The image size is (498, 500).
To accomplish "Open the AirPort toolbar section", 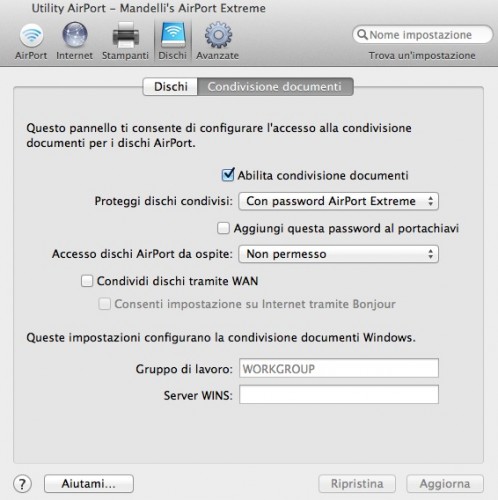I will click(31, 41).
